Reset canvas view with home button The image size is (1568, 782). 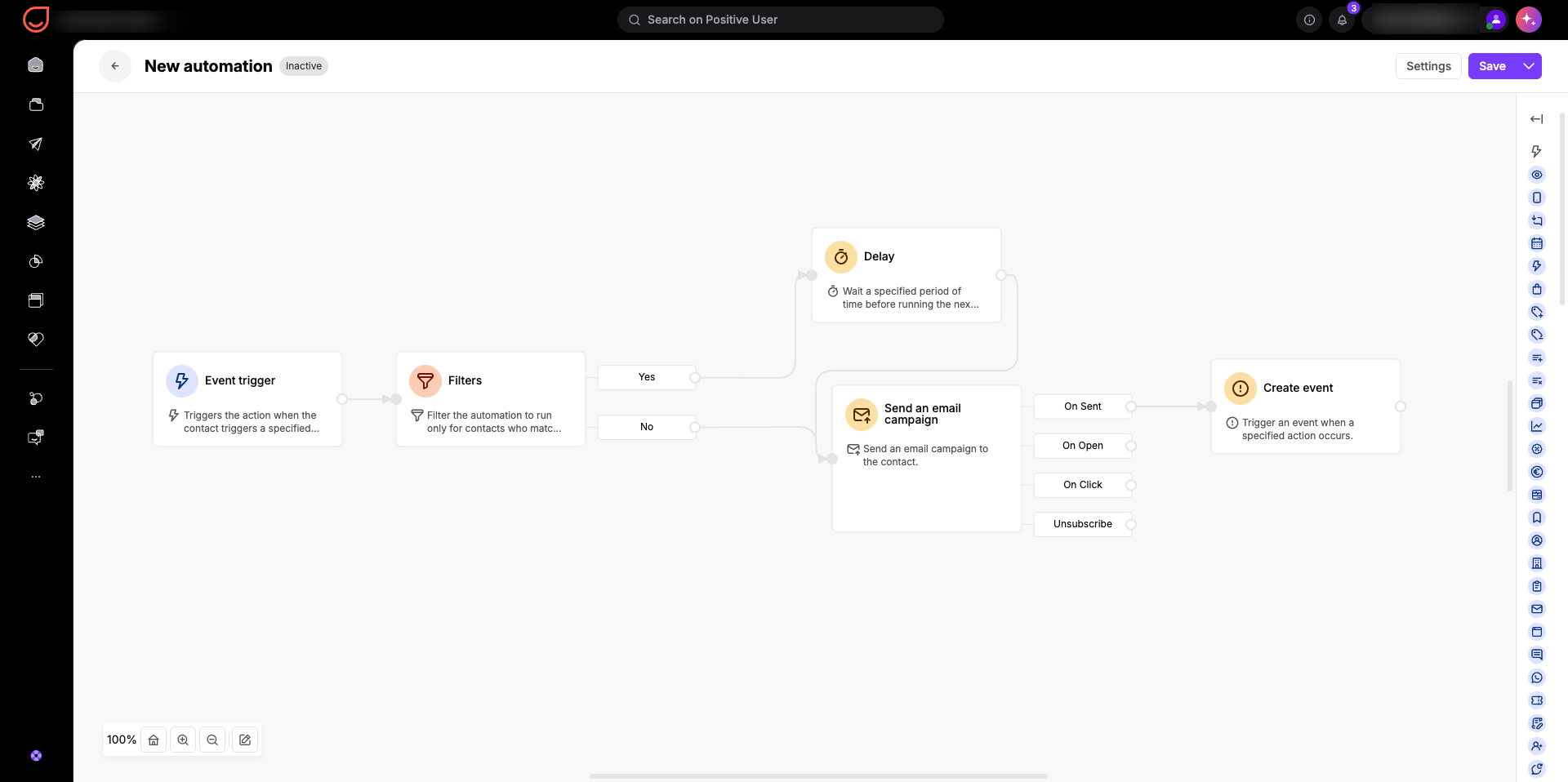coord(154,740)
